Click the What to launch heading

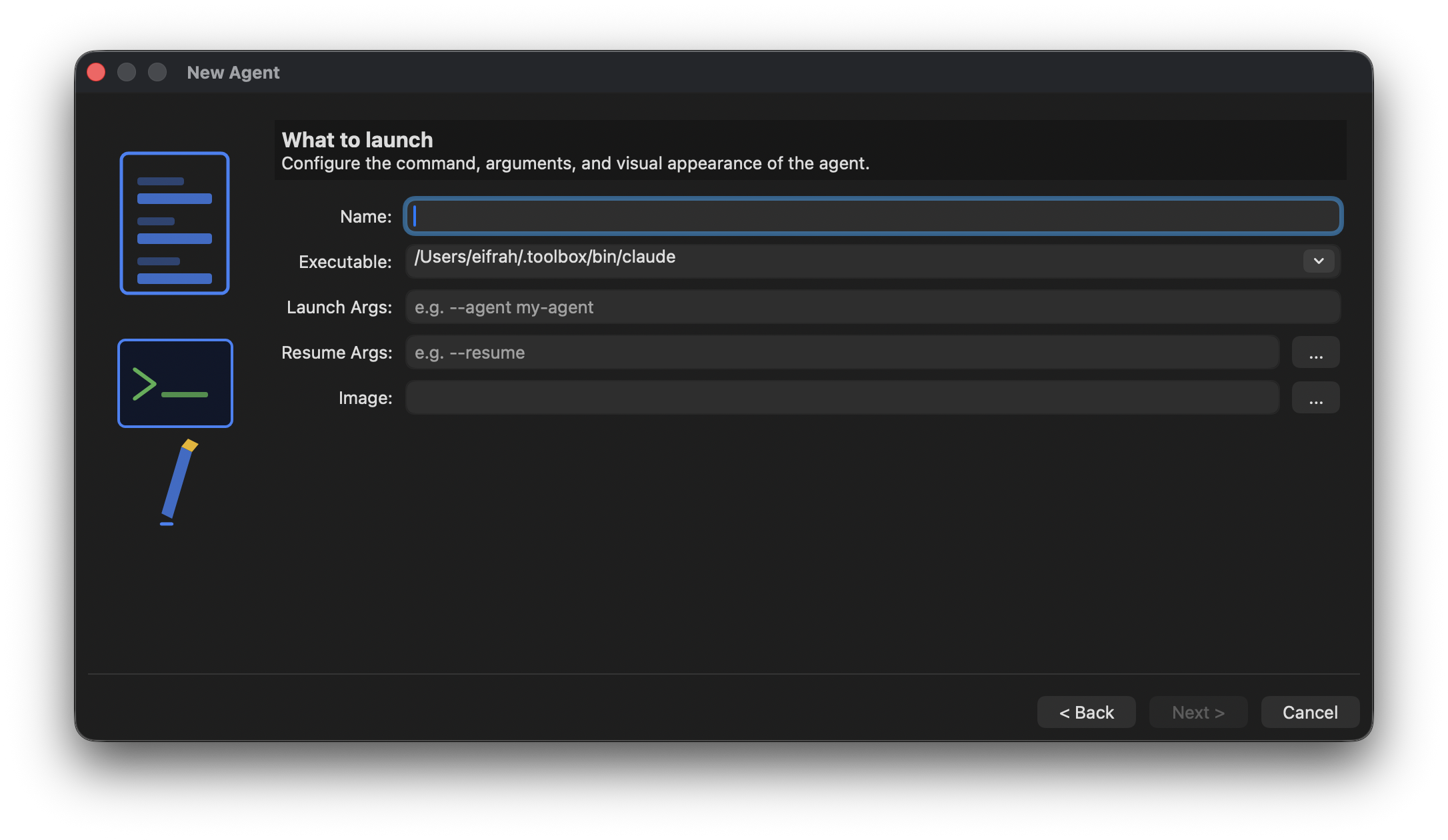click(357, 139)
